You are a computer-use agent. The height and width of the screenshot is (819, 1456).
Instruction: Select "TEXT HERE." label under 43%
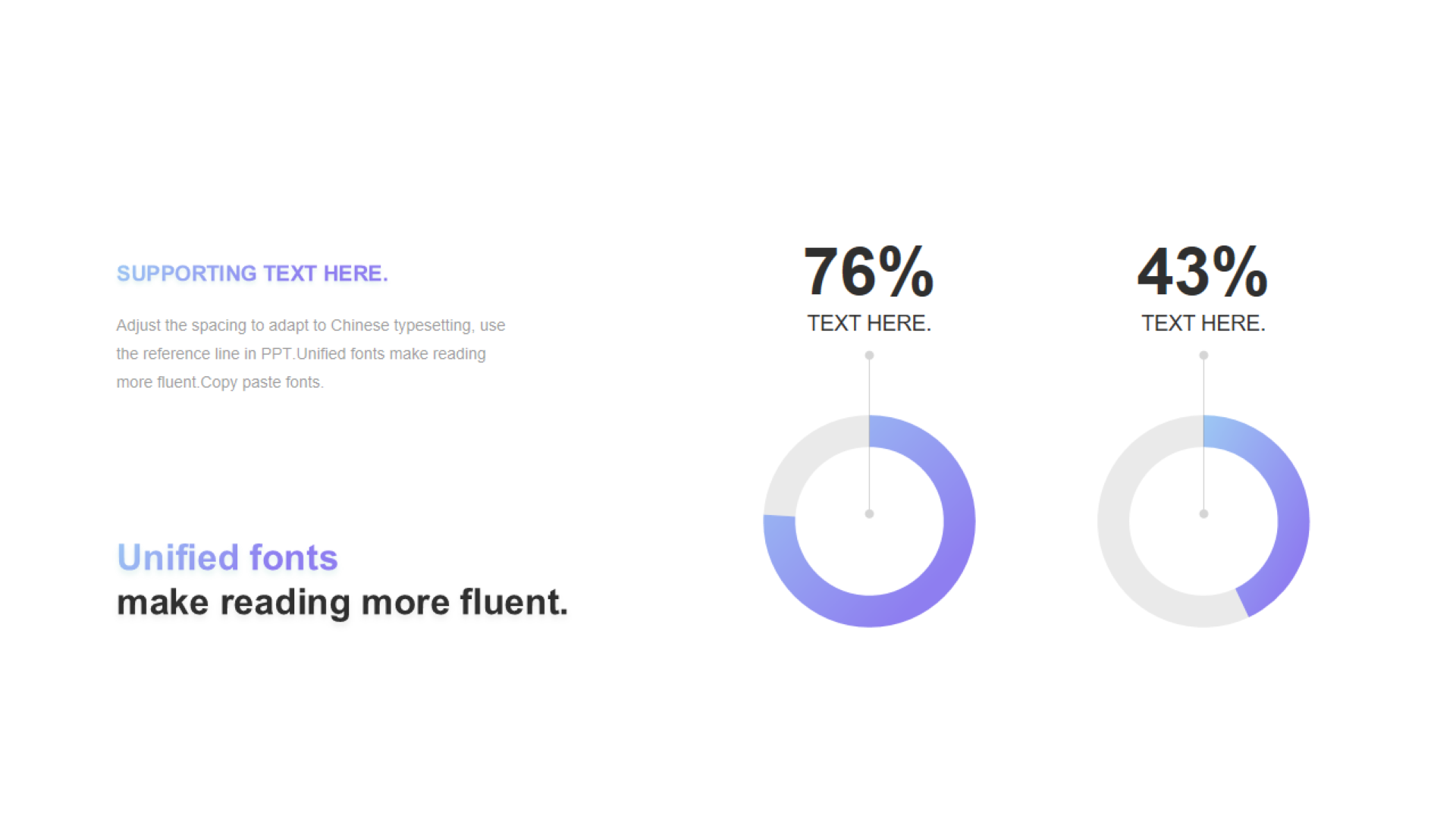point(1203,324)
